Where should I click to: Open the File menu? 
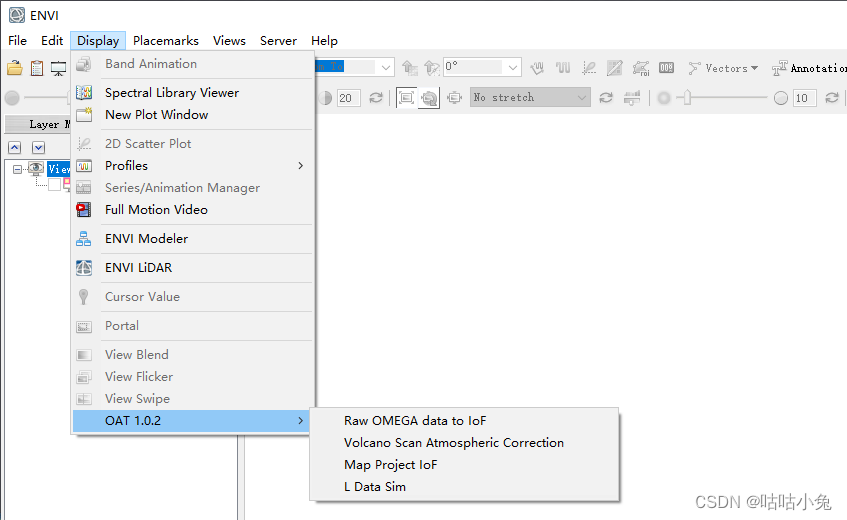pyautogui.click(x=17, y=41)
